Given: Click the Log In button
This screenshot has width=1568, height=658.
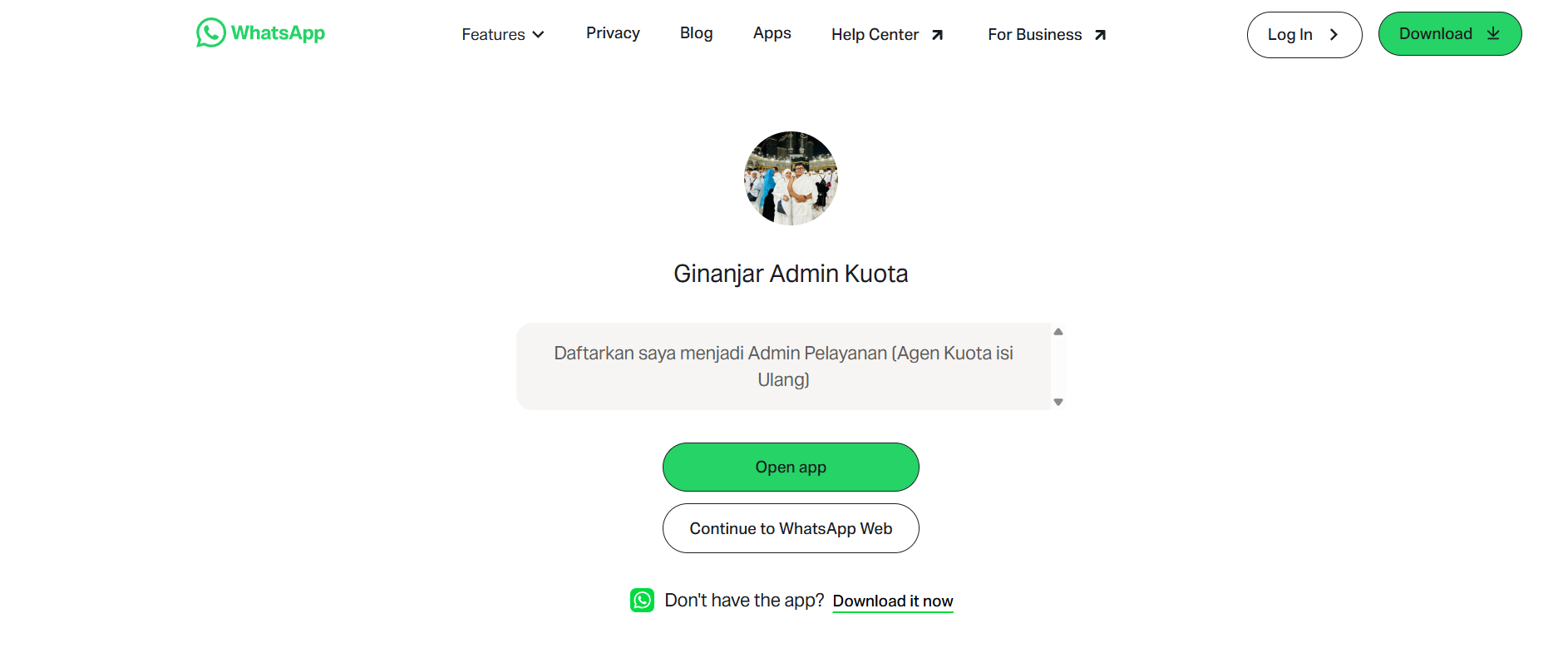Looking at the screenshot, I should (1304, 35).
